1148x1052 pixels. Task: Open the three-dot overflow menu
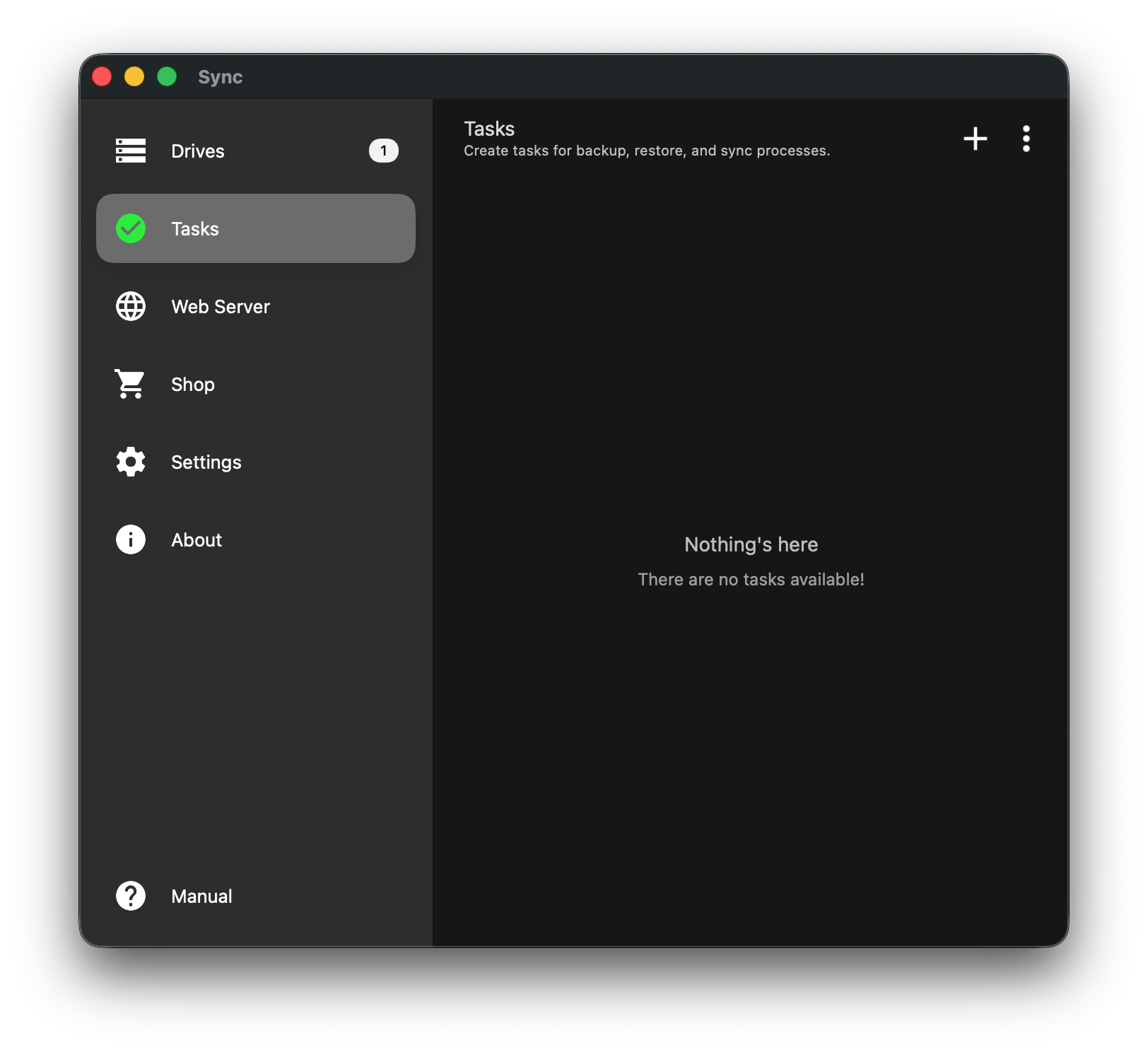(x=1026, y=139)
